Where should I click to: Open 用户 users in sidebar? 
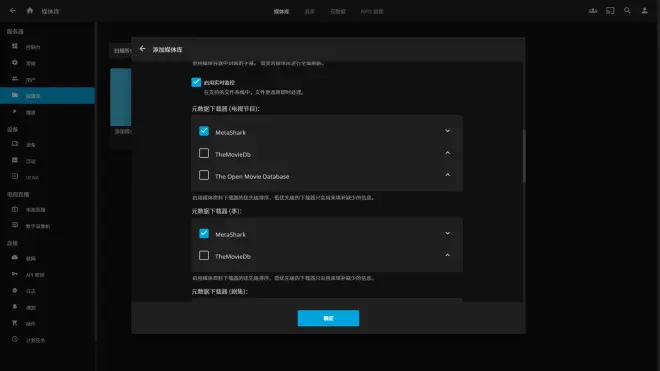[x=47, y=79]
